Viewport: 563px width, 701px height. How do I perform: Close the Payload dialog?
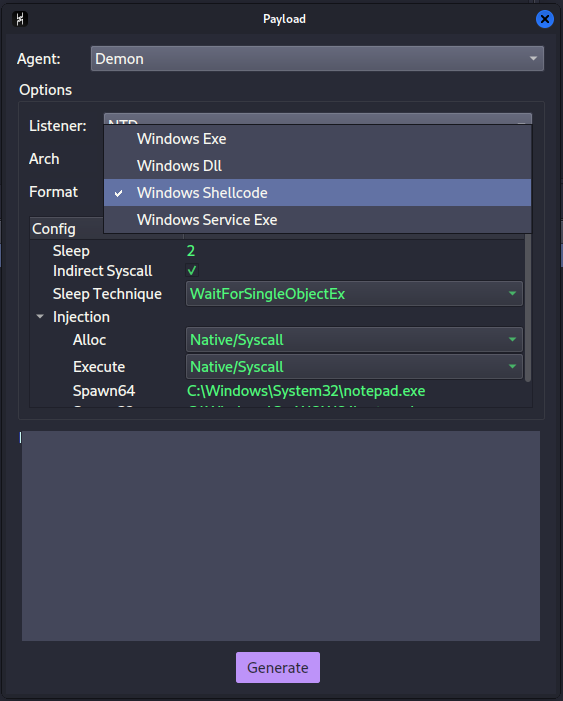pos(544,19)
